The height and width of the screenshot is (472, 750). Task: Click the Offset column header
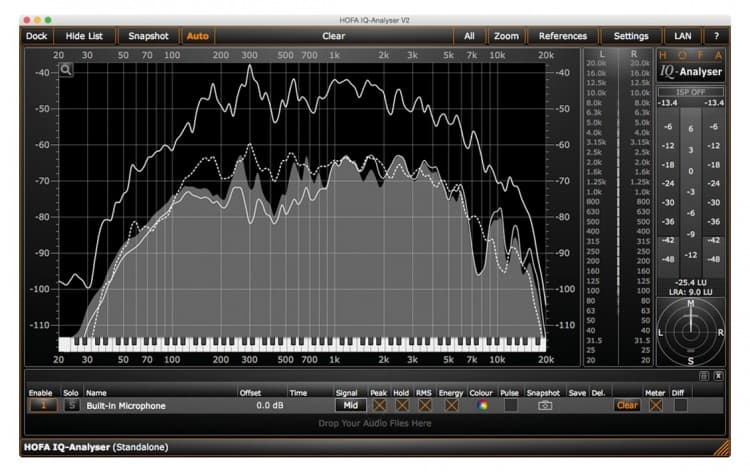point(250,393)
